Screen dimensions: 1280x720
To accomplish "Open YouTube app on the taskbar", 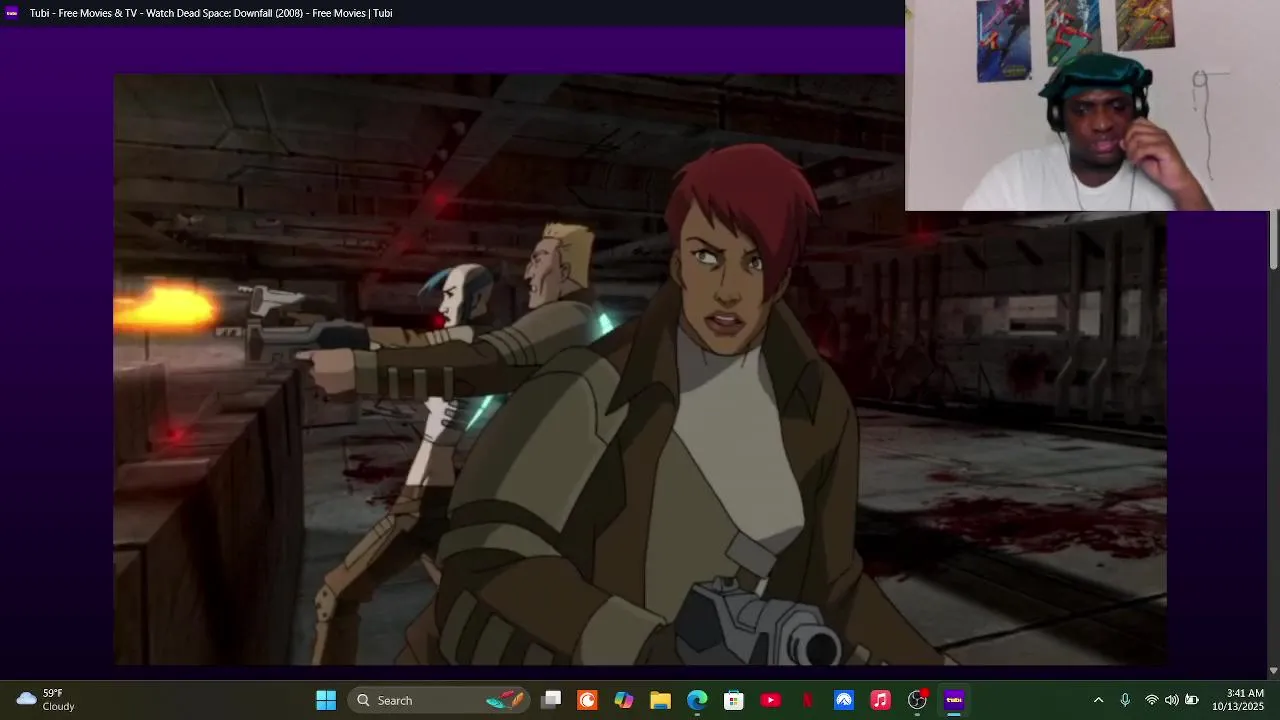I will click(770, 700).
